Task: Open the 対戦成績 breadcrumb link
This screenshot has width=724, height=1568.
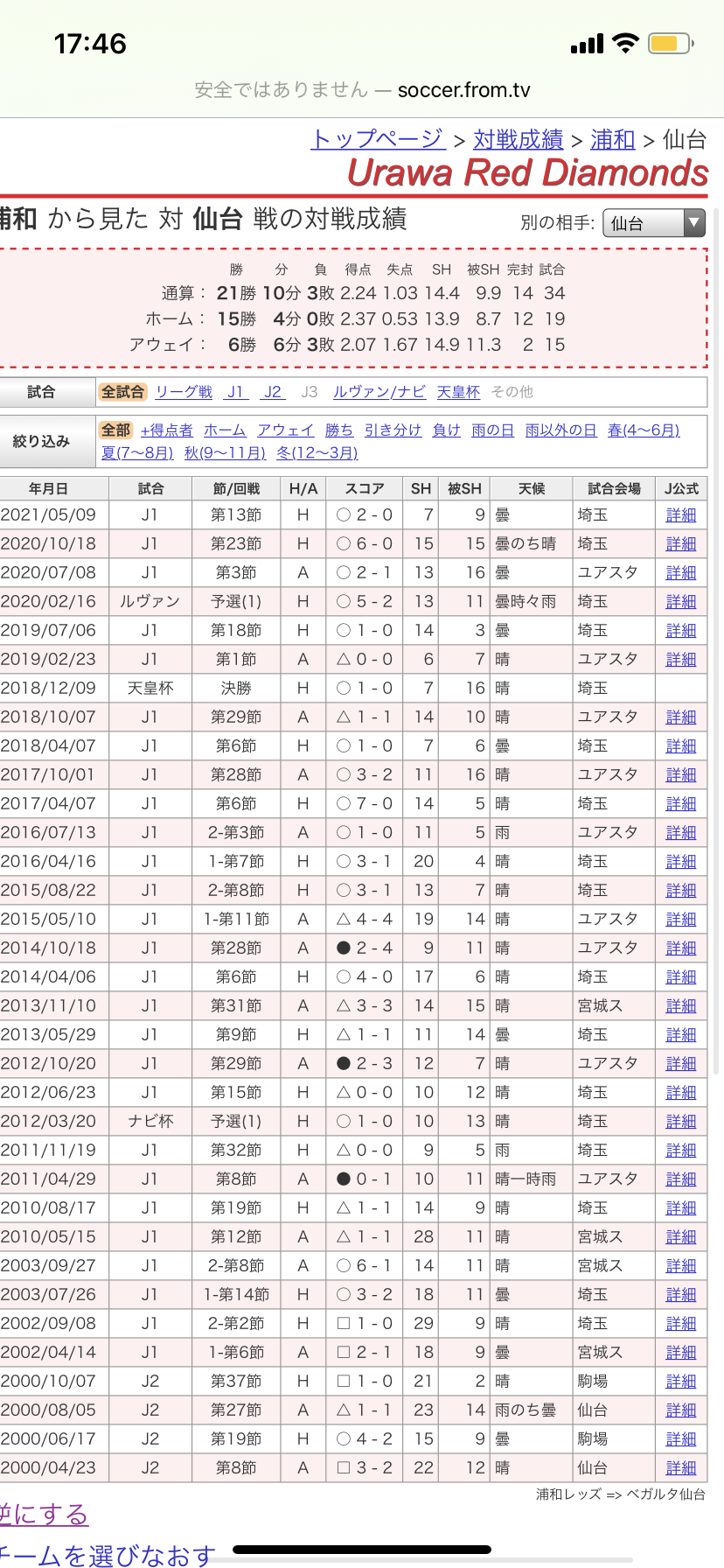Action: (518, 139)
